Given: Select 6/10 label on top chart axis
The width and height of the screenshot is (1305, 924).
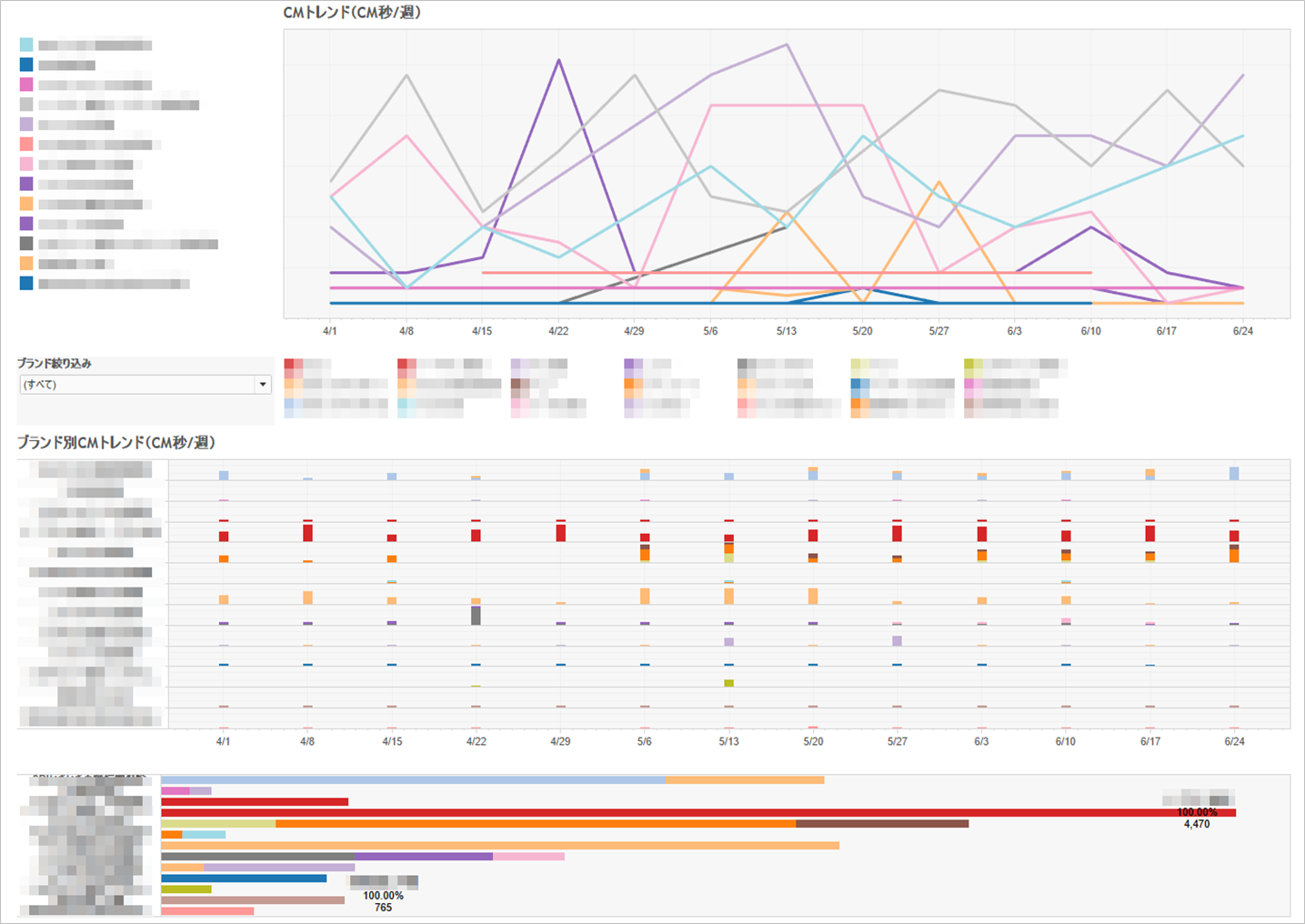Looking at the screenshot, I should click(1090, 331).
